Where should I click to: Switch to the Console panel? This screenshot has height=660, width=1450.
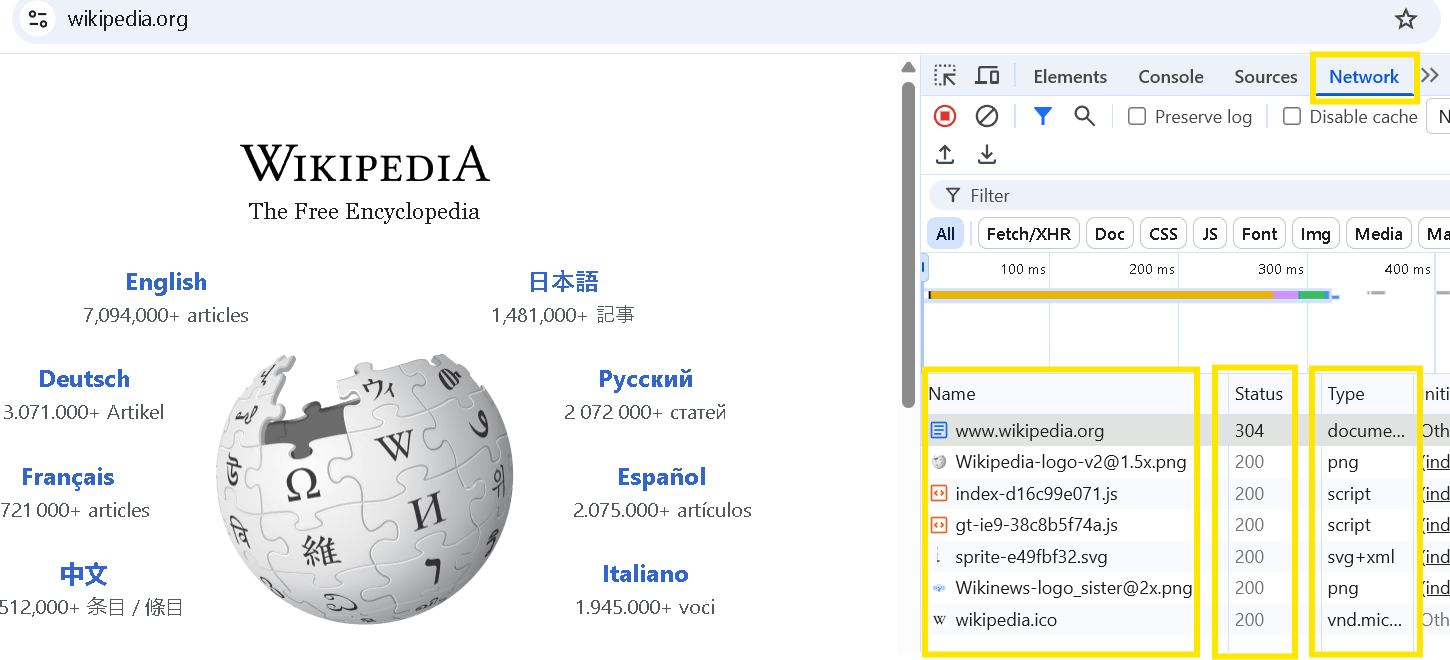click(x=1170, y=75)
